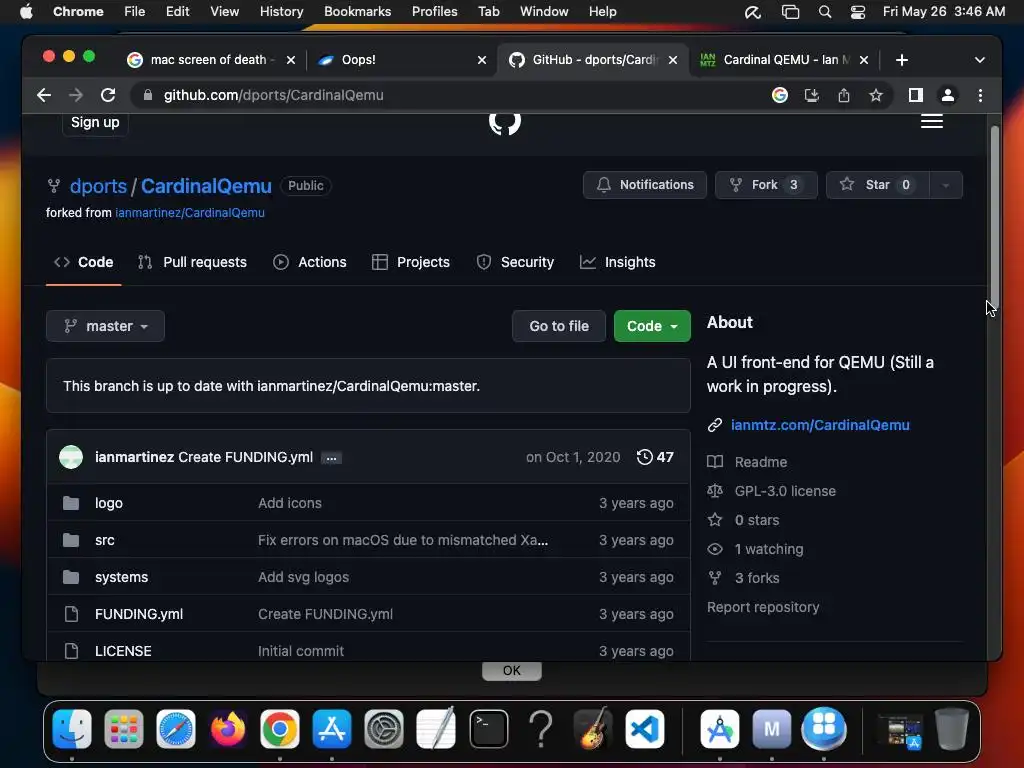Open TextEdit from the Dock

(436, 728)
